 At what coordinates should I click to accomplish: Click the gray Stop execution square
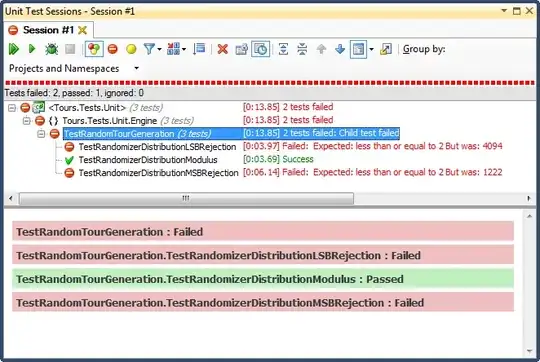pos(70,49)
